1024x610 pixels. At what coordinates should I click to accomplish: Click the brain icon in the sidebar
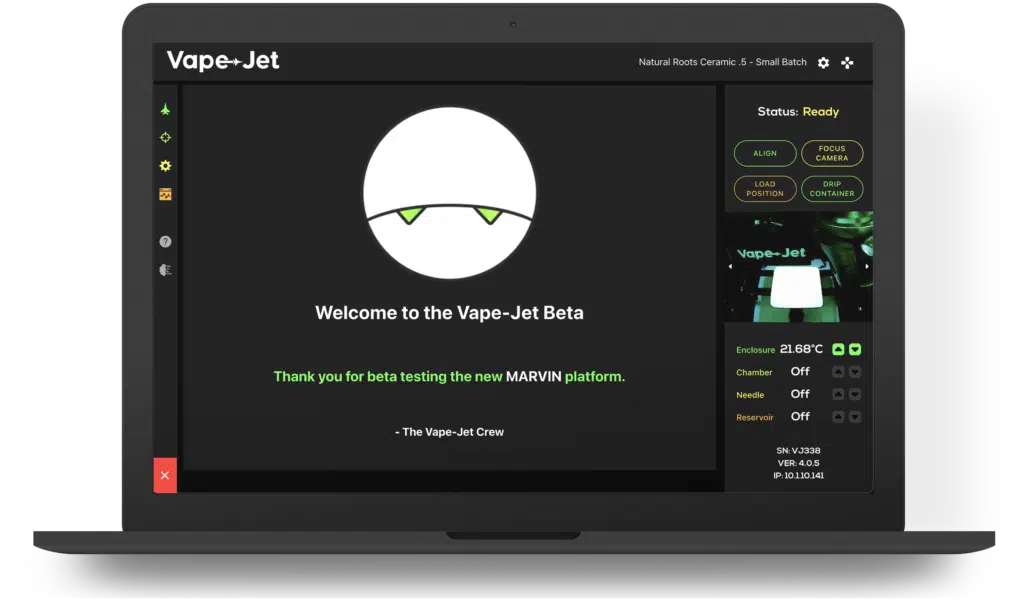tap(165, 270)
